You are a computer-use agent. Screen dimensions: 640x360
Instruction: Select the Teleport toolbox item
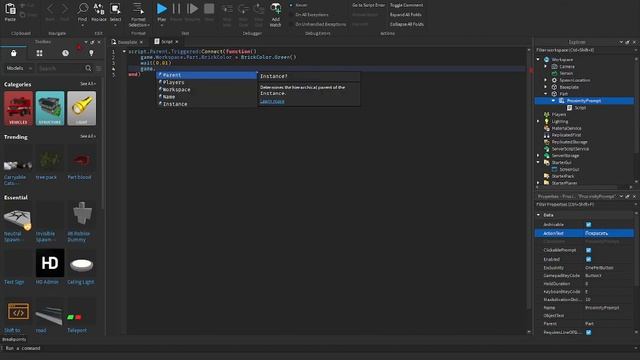(x=77, y=315)
